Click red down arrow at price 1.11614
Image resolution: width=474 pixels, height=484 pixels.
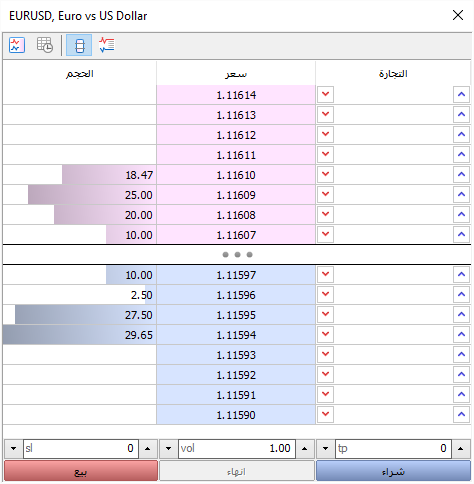tap(325, 95)
